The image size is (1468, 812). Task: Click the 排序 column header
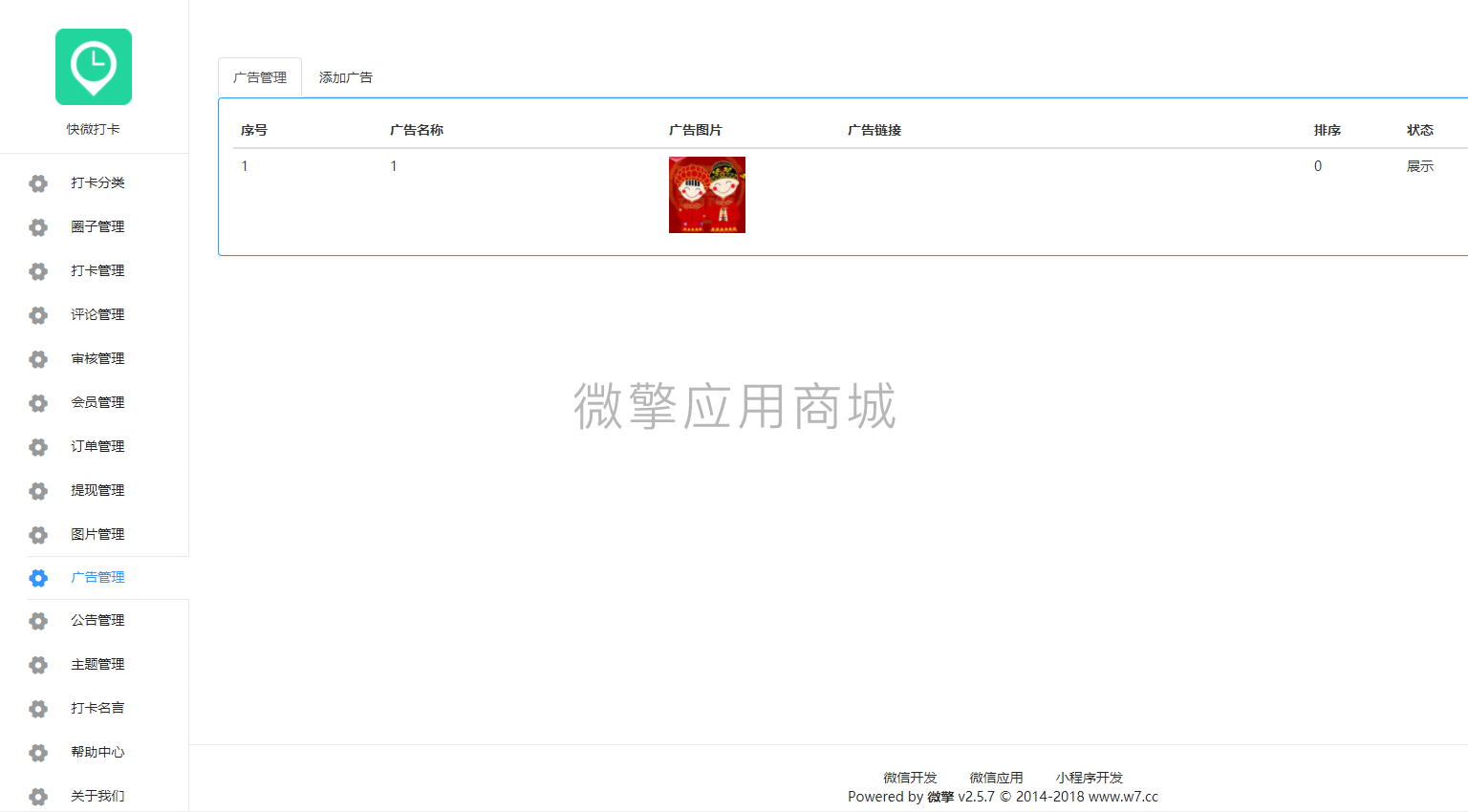pyautogui.click(x=1328, y=130)
